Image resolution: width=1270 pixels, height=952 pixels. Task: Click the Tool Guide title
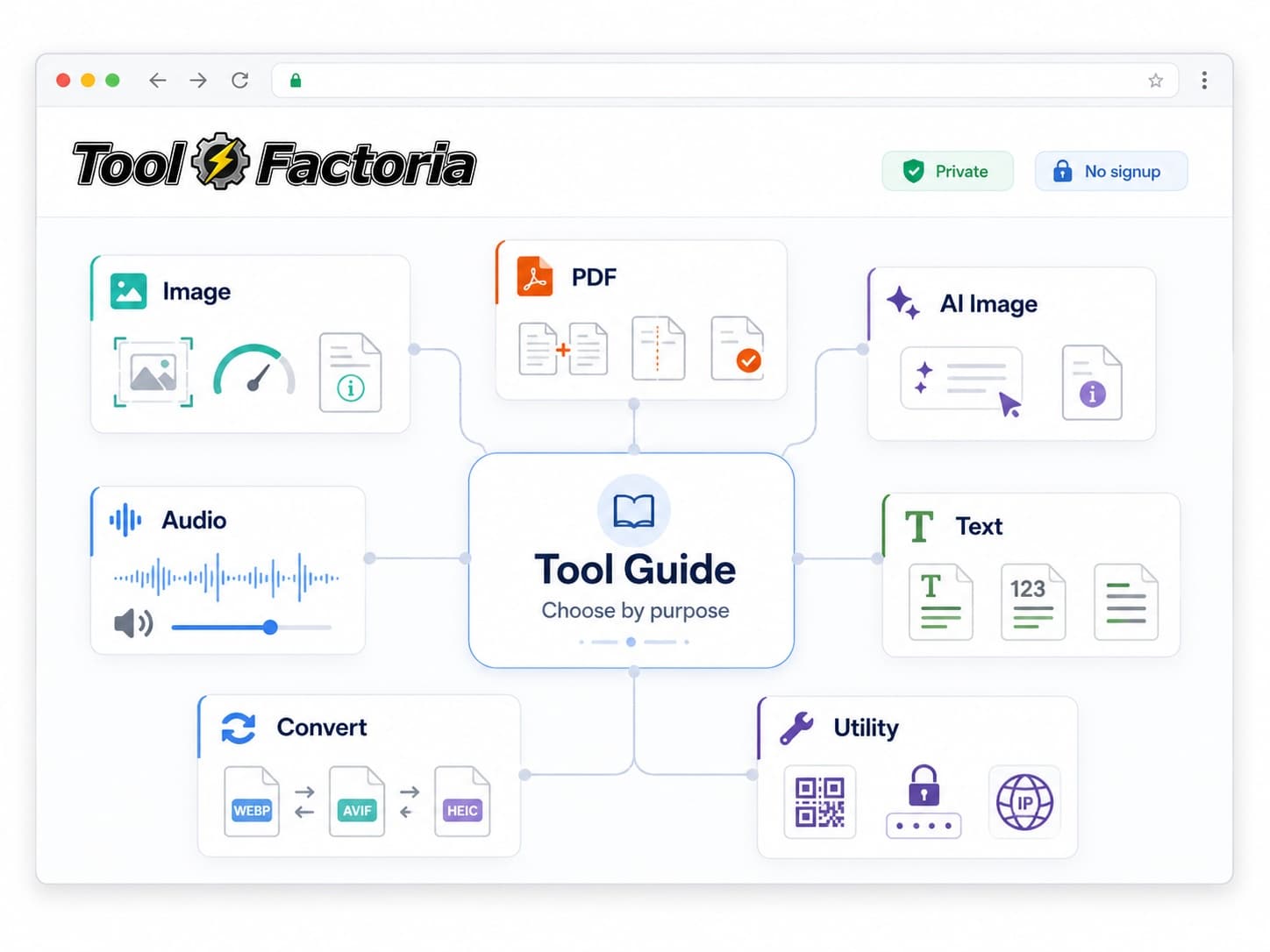click(x=635, y=570)
